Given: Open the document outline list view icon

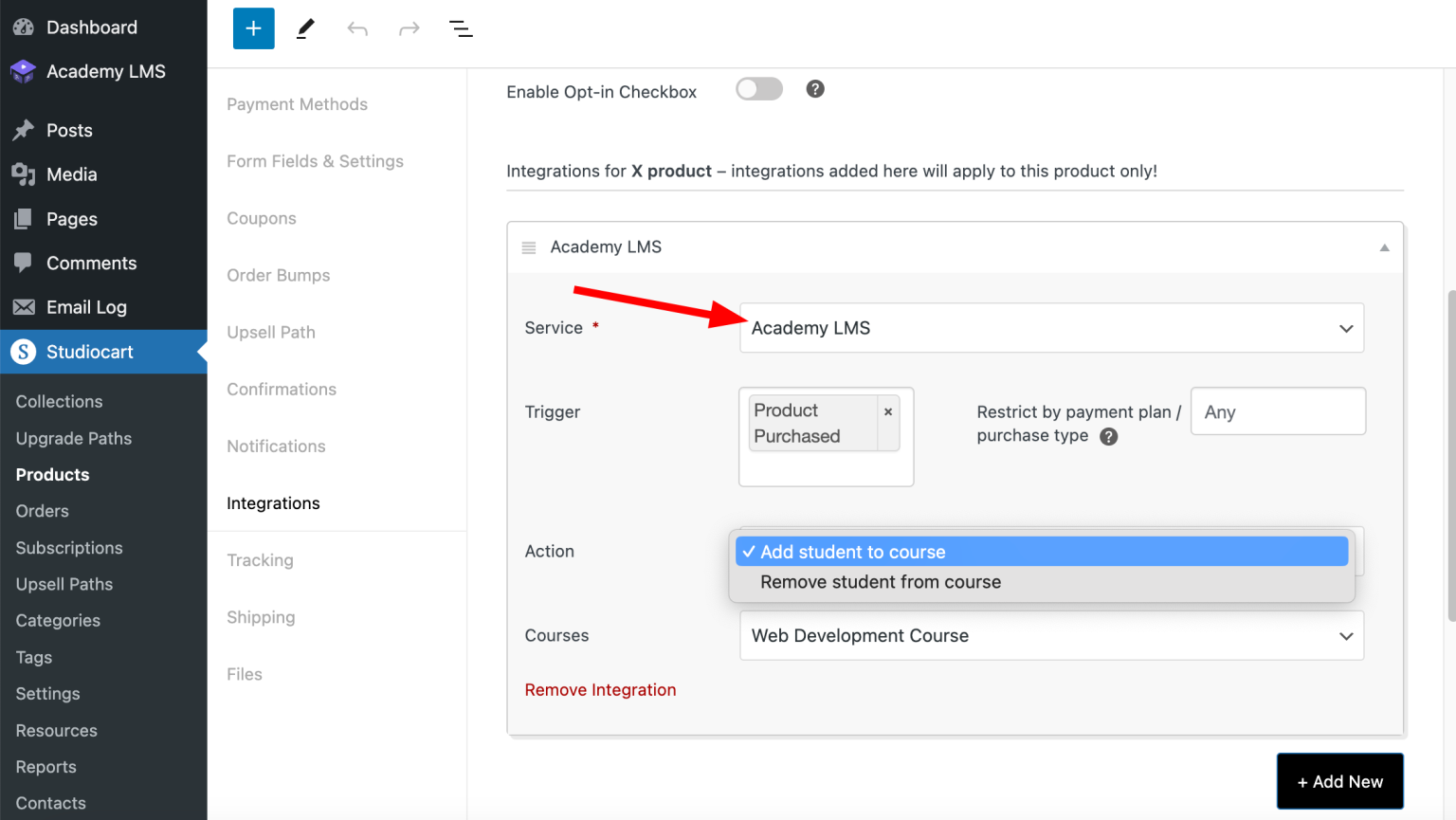Looking at the screenshot, I should tap(461, 29).
